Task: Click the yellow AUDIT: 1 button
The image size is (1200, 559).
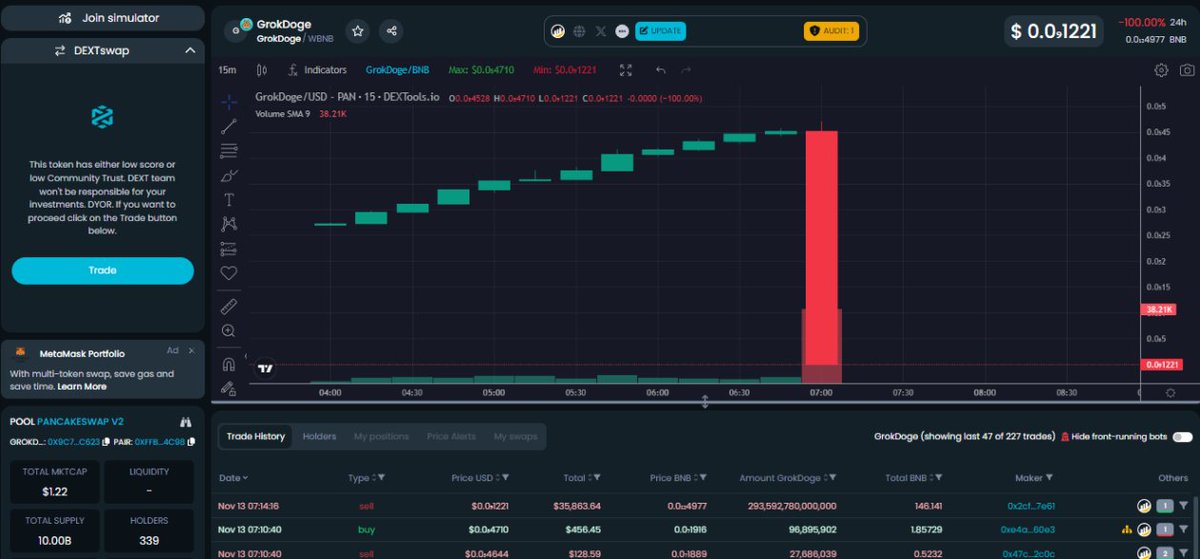Action: point(831,31)
